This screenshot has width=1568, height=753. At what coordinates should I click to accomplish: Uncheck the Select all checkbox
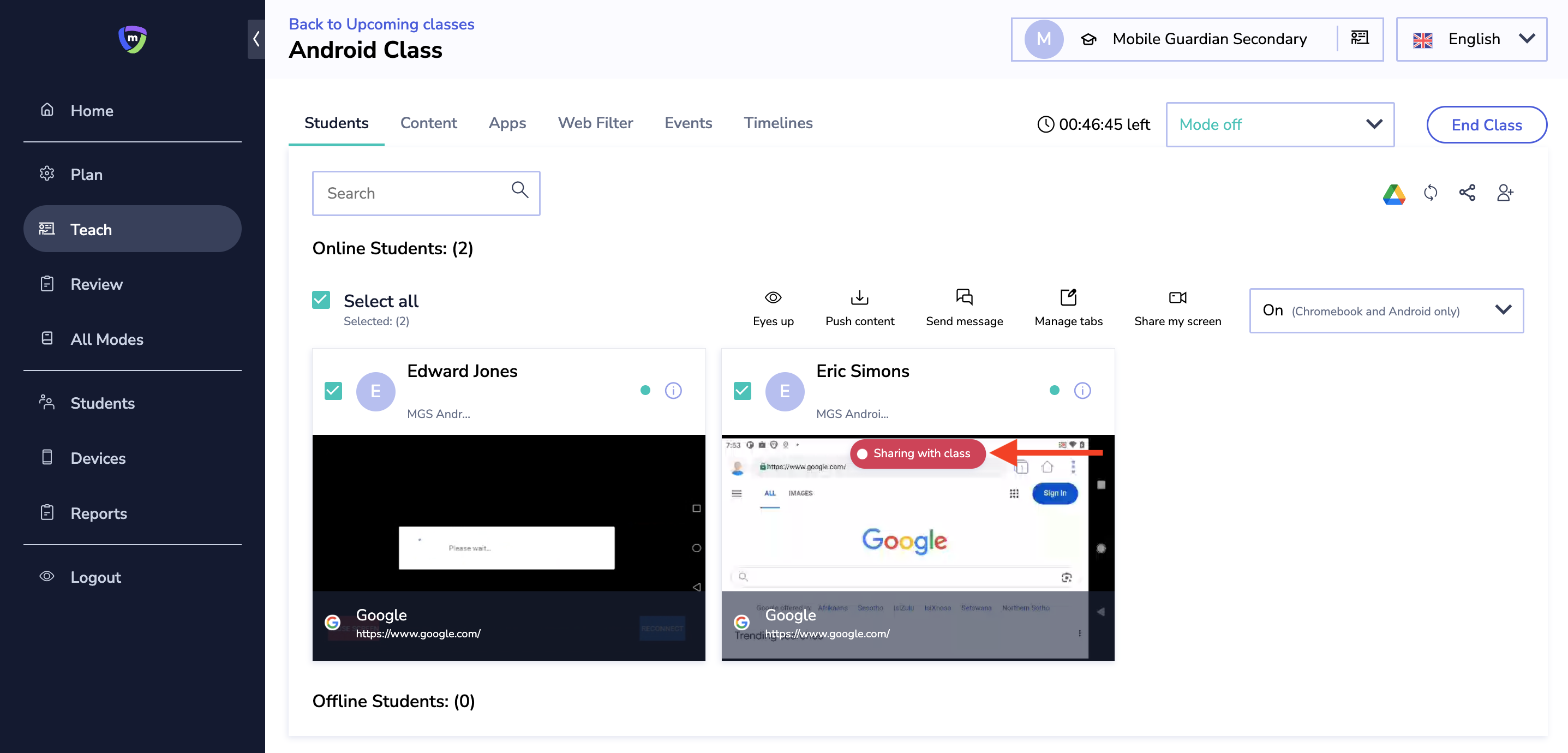coord(321,300)
